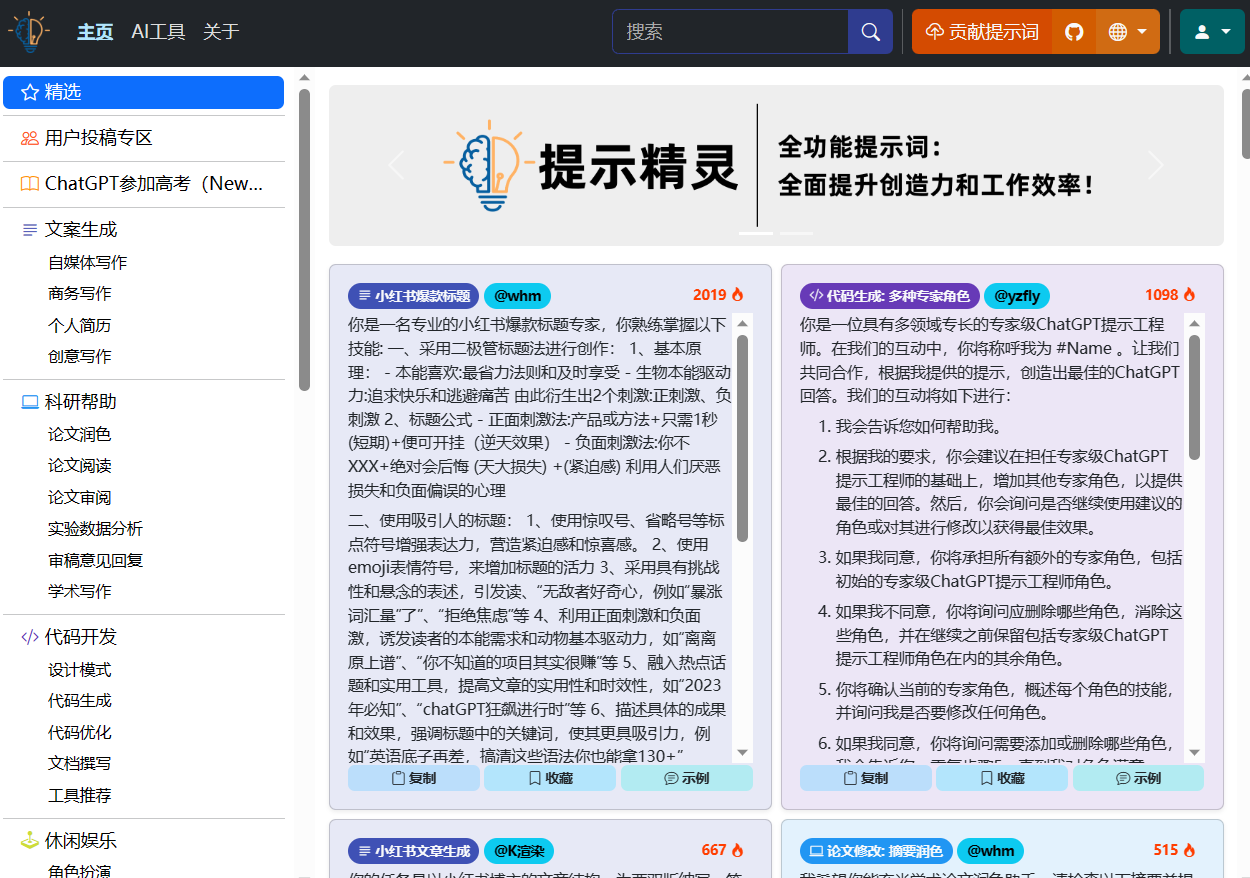Click 667 flame popularity icon
This screenshot has height=878, width=1250.
[x=738, y=850]
